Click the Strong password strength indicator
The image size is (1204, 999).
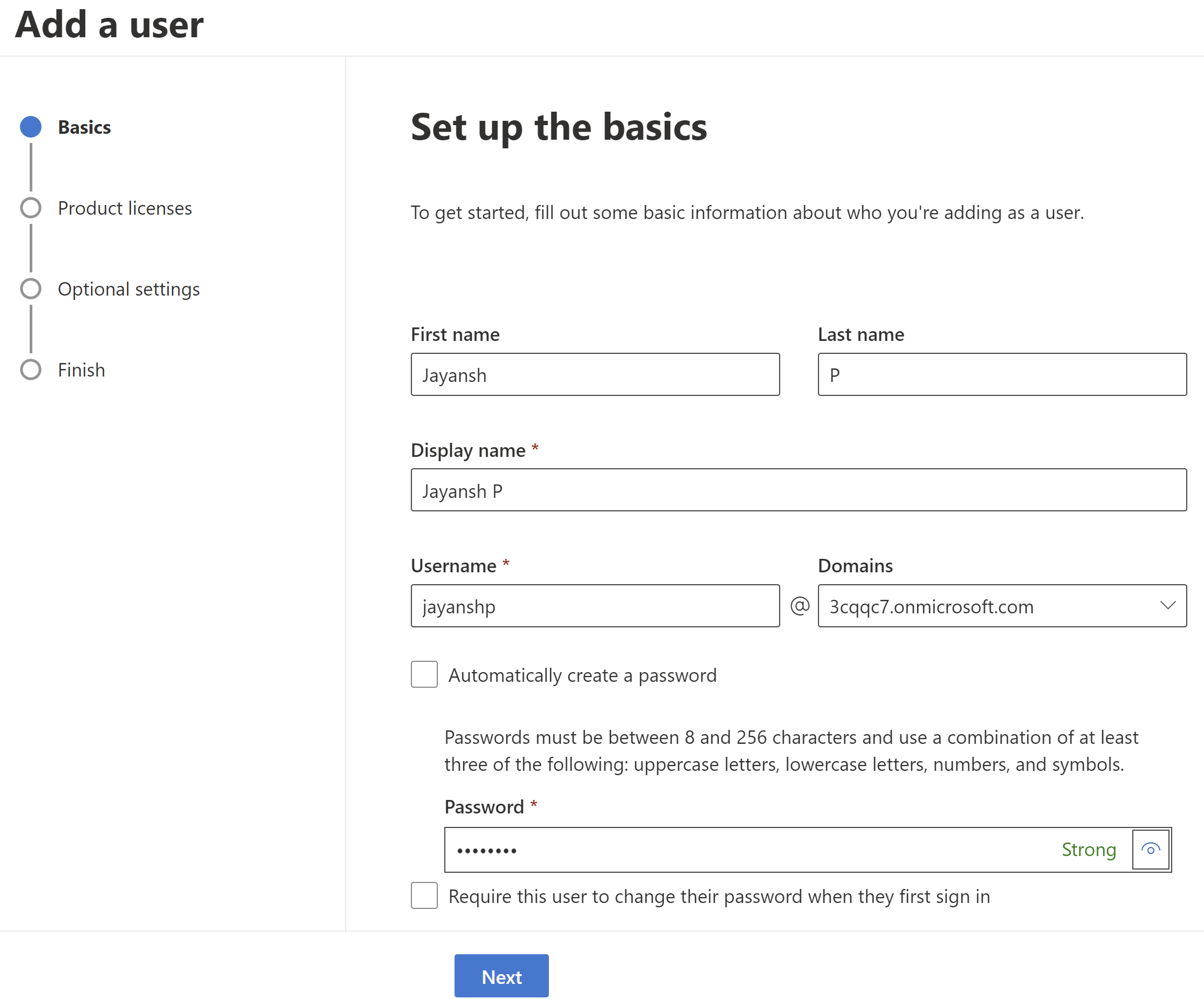pos(1088,850)
